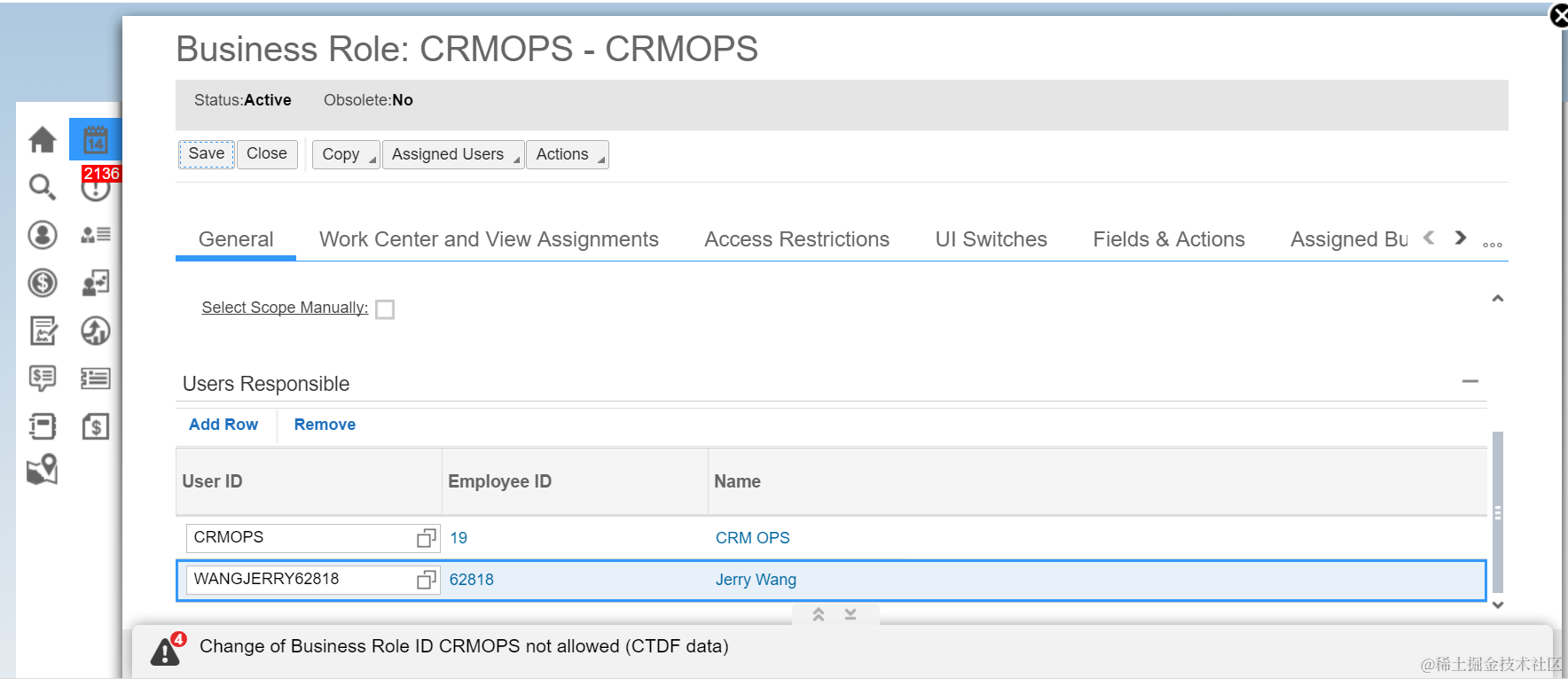Open the globe with arrow icon
The image size is (1568, 679).
click(x=96, y=331)
